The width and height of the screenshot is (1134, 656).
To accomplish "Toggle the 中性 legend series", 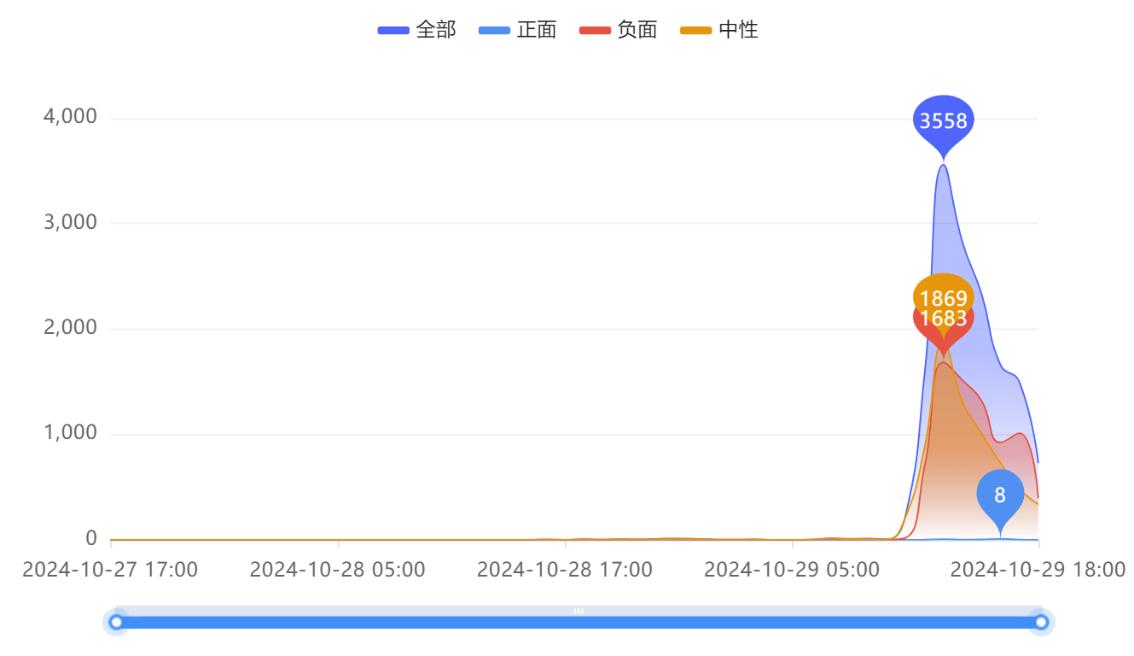I will pyautogui.click(x=719, y=30).
